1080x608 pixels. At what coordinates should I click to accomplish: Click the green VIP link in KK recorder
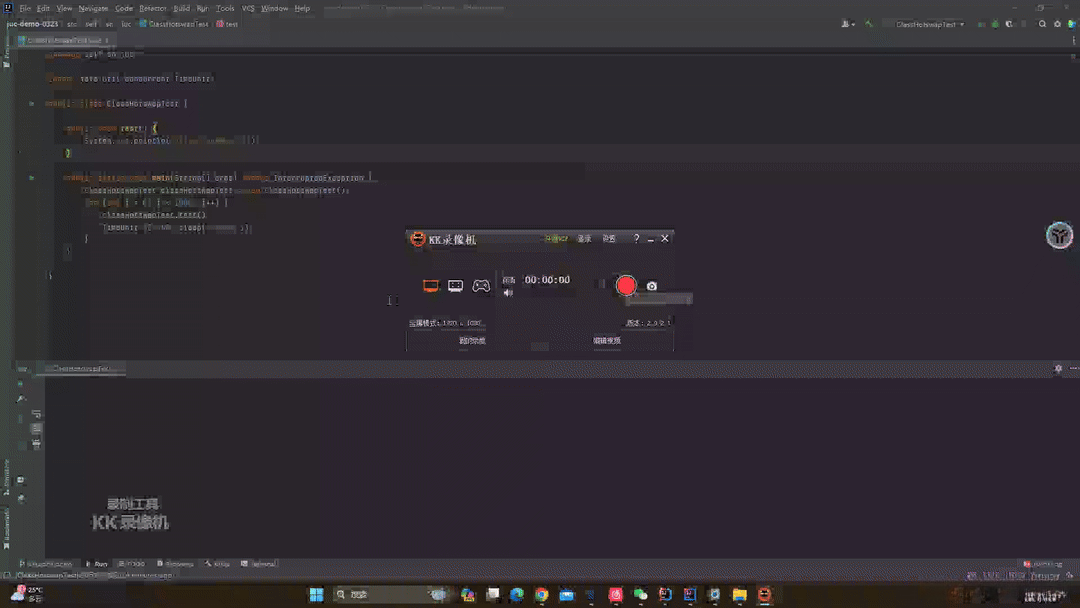coord(556,239)
